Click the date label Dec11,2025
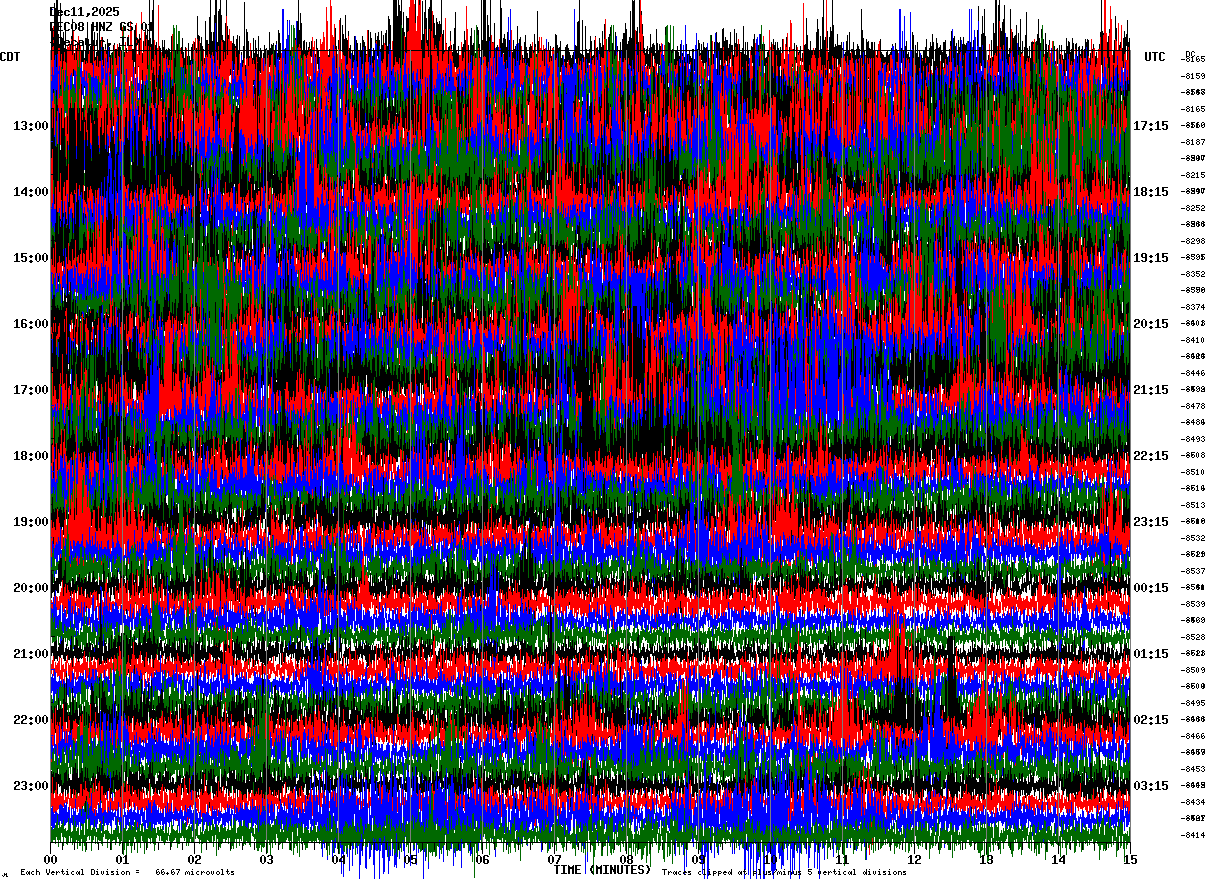The image size is (1210, 886). [85, 12]
